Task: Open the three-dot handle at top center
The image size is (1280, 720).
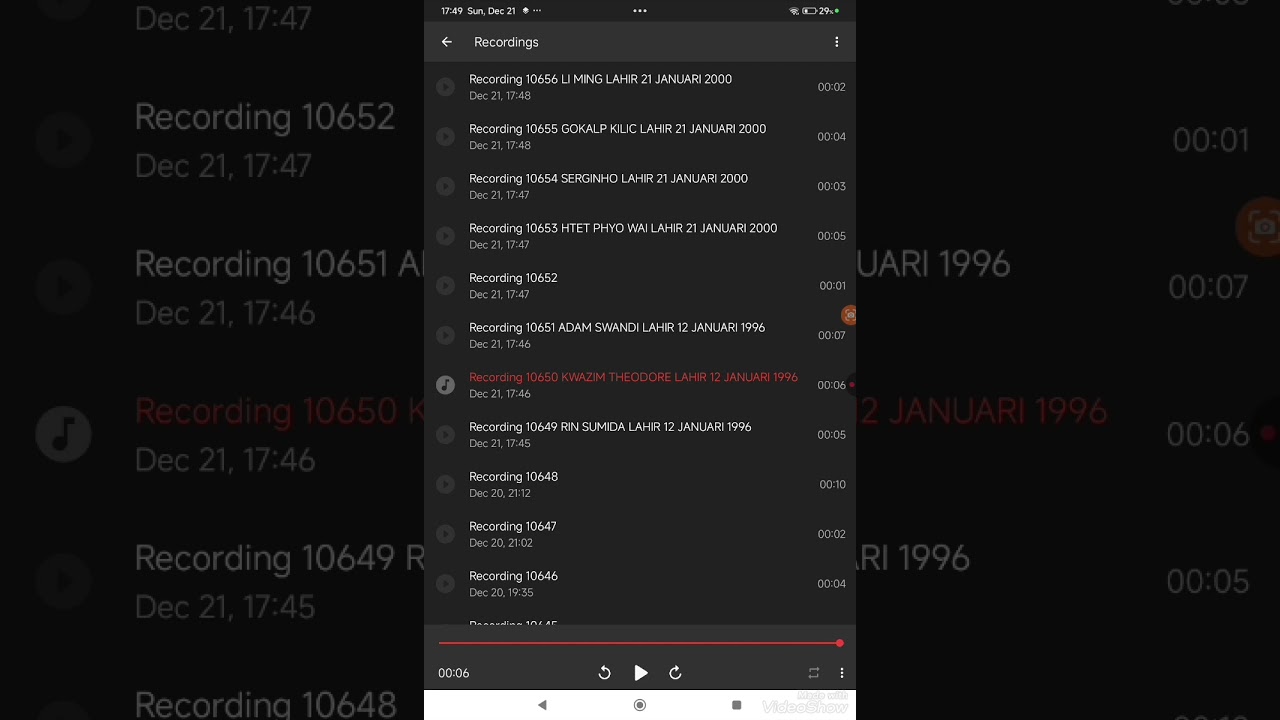Action: coord(640,11)
